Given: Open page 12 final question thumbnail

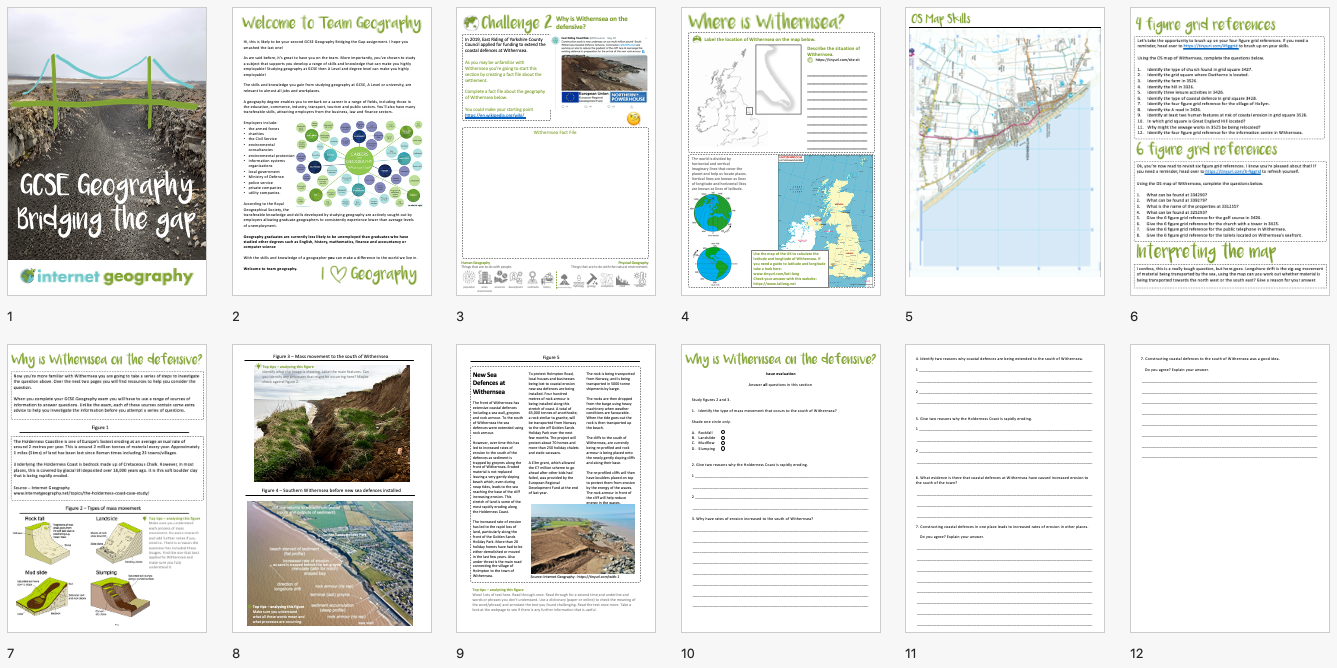Looking at the screenshot, I should (x=1230, y=489).
